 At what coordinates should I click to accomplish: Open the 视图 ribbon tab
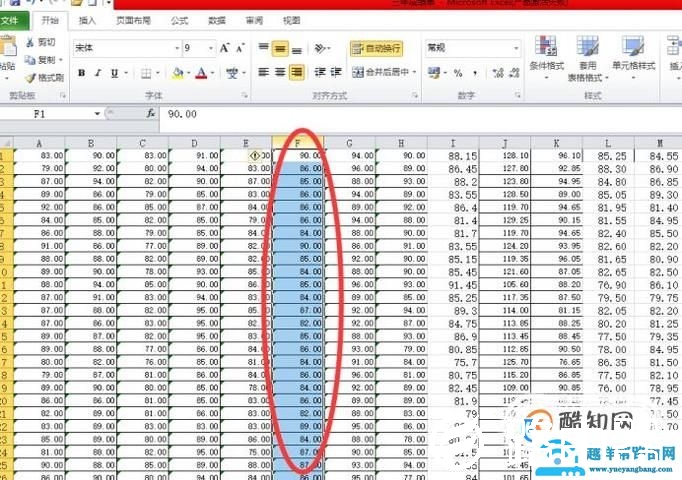291,20
